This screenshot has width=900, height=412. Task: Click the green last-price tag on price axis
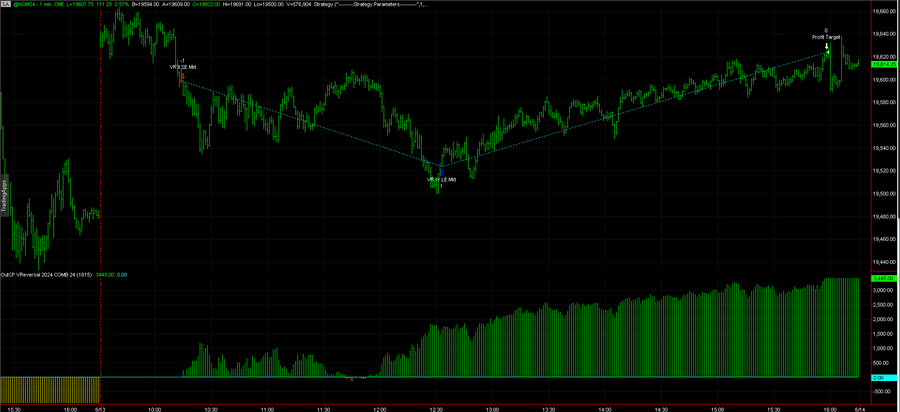click(885, 65)
